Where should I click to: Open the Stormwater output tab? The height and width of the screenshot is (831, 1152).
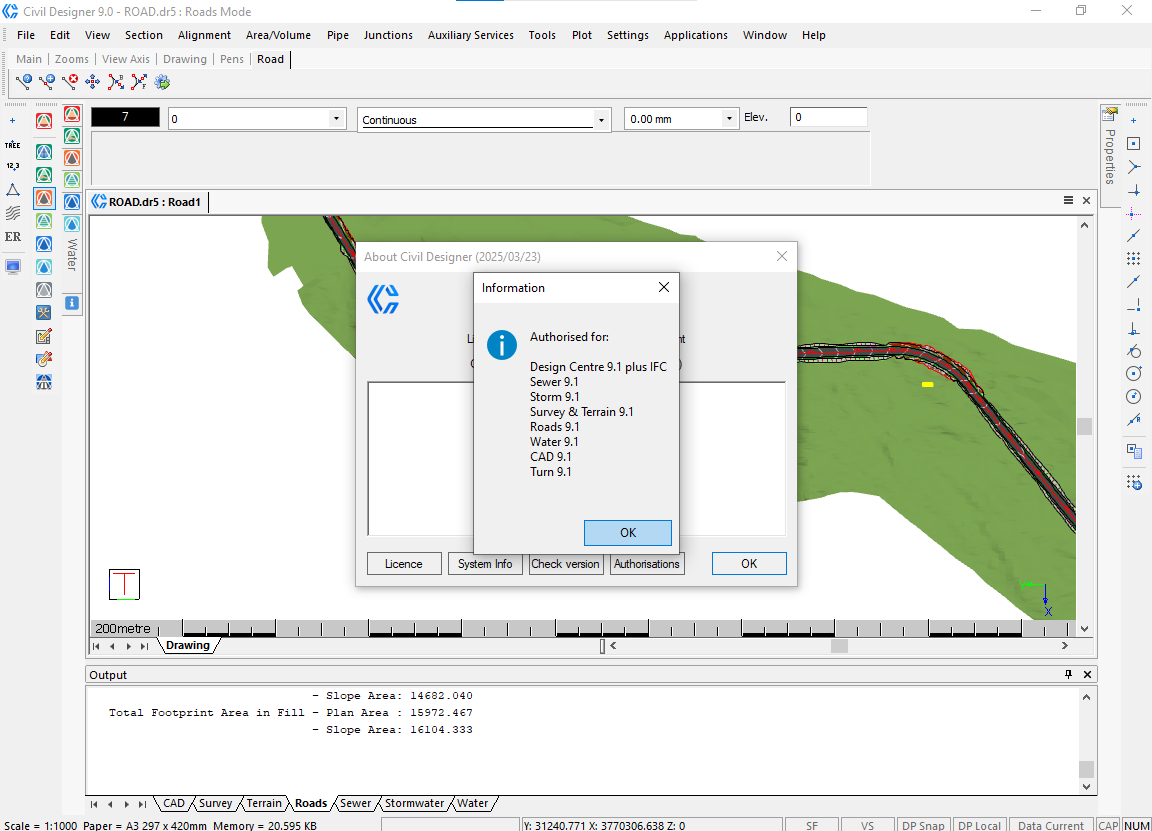coord(414,803)
